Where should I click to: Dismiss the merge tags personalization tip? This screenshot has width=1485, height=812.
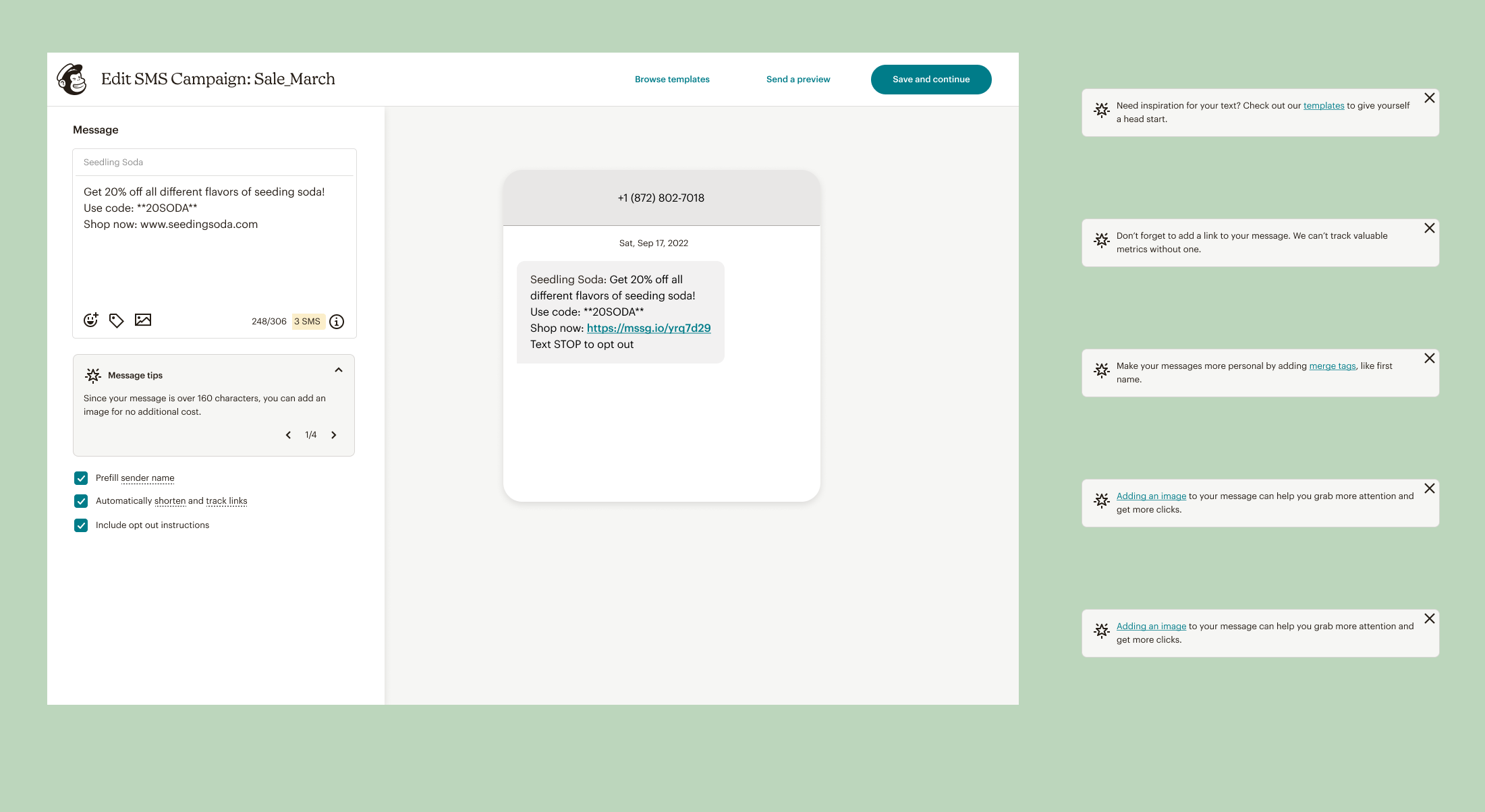[1429, 359]
